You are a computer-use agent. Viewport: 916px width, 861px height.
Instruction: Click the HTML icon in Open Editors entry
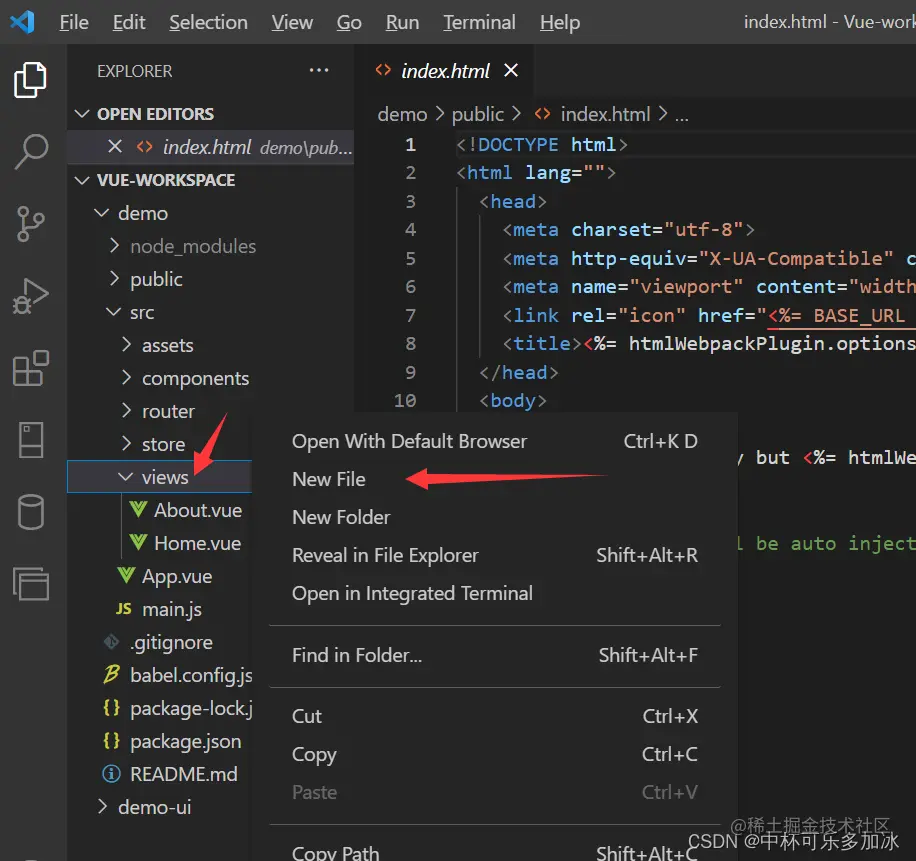144,146
